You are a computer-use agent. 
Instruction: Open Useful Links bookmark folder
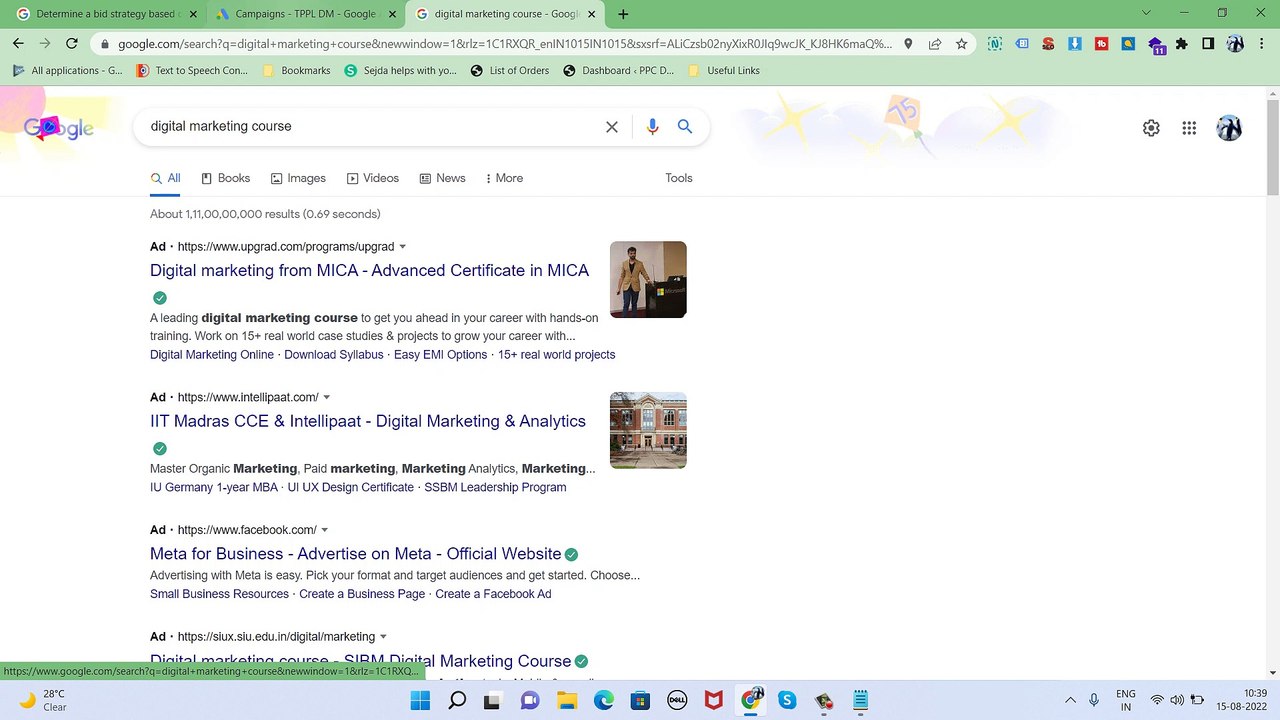point(723,71)
